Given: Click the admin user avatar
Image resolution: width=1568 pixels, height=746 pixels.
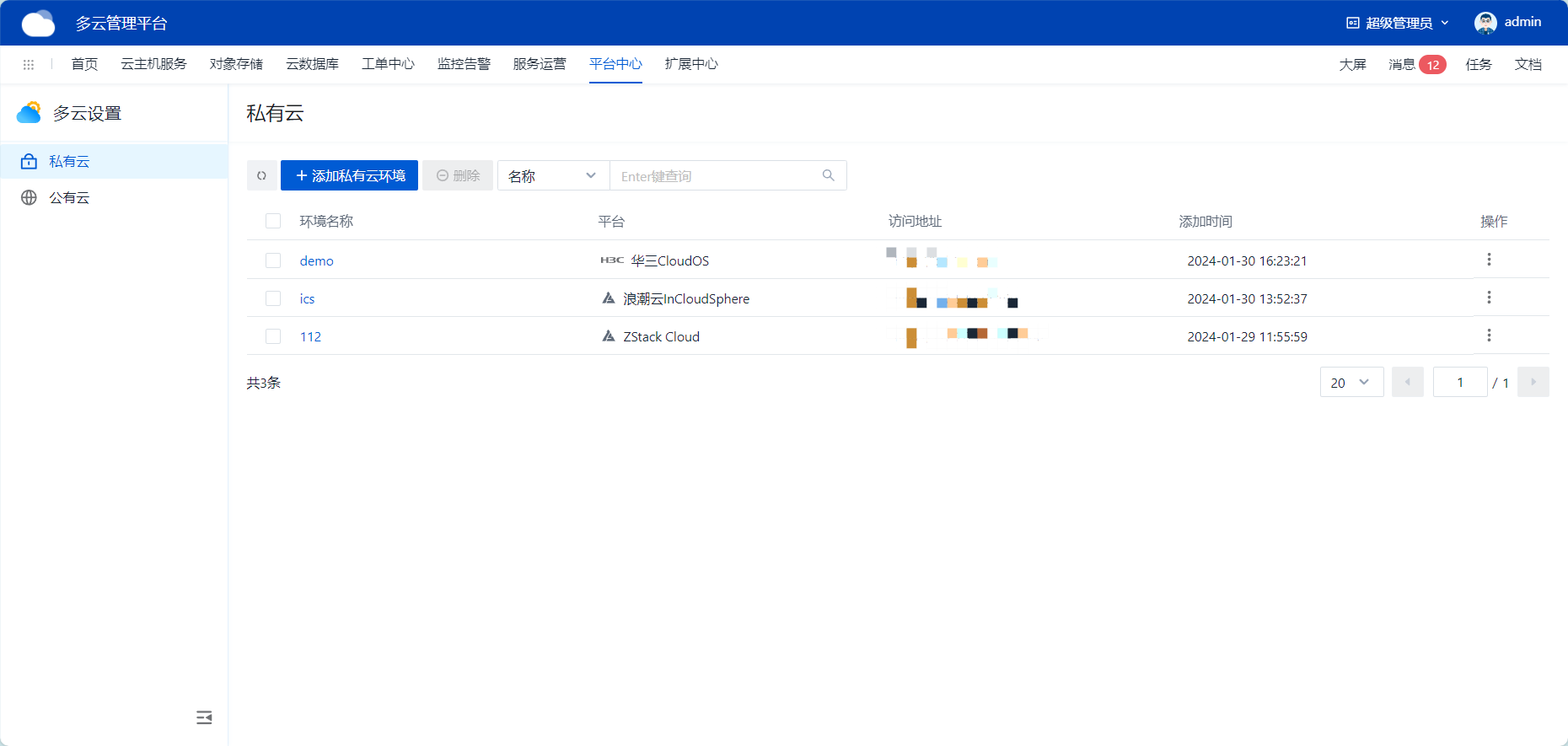Looking at the screenshot, I should pyautogui.click(x=1485, y=23).
